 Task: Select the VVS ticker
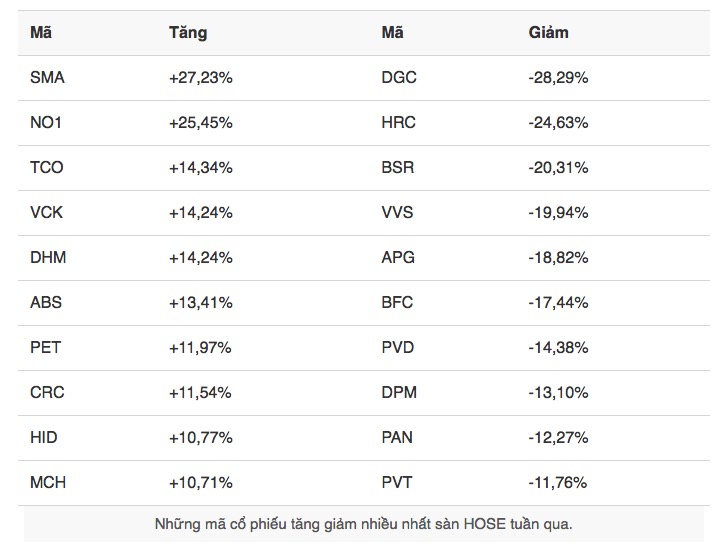pyautogui.click(x=397, y=213)
